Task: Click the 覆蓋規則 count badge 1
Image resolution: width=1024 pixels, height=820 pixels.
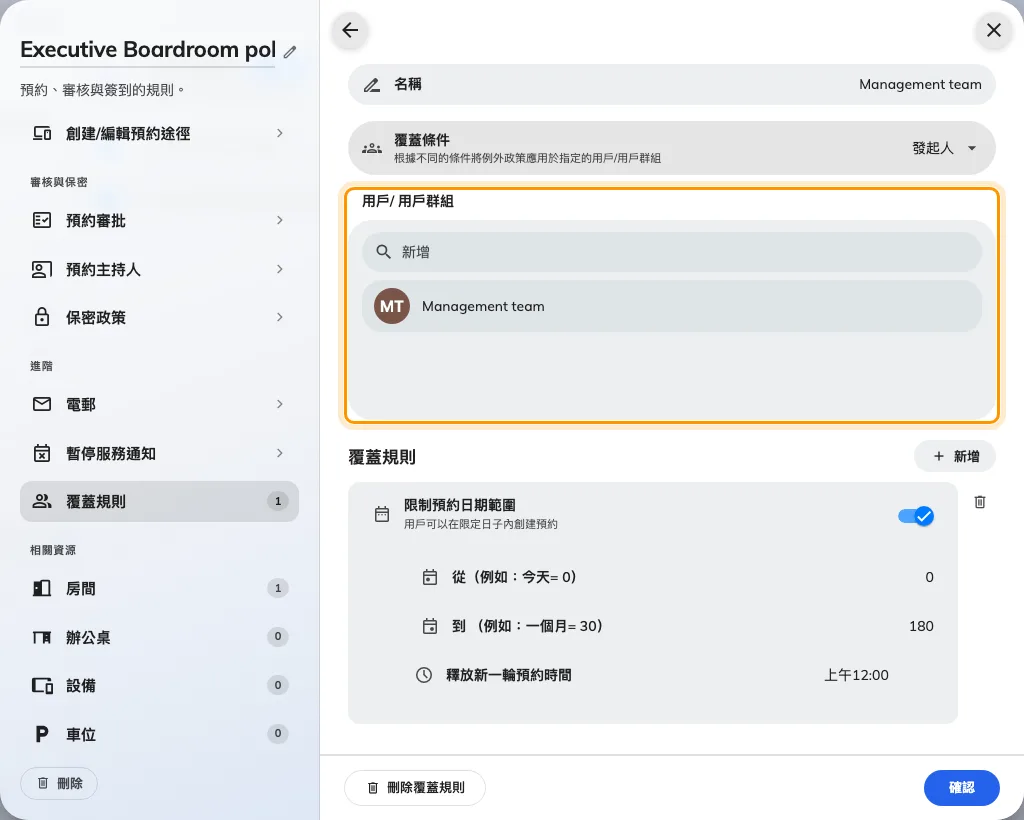Action: pyautogui.click(x=278, y=501)
